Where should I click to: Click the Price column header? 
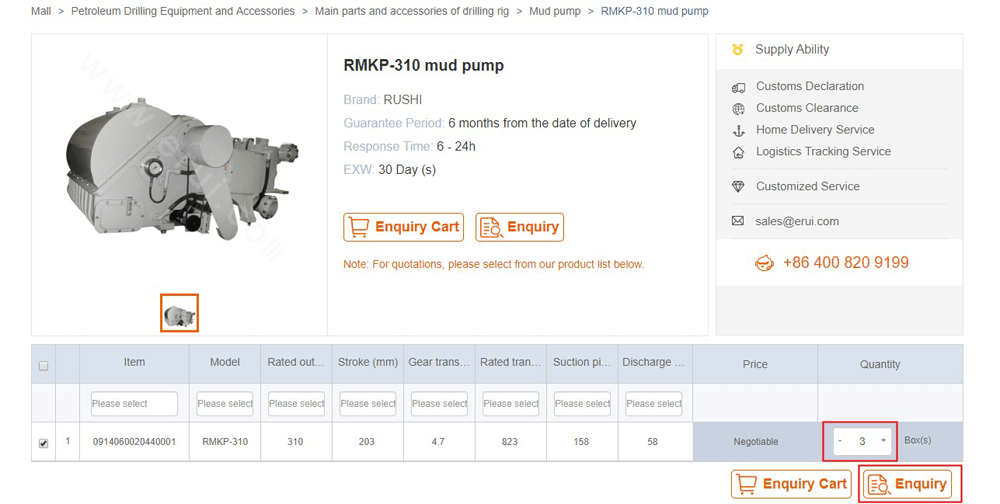755,364
